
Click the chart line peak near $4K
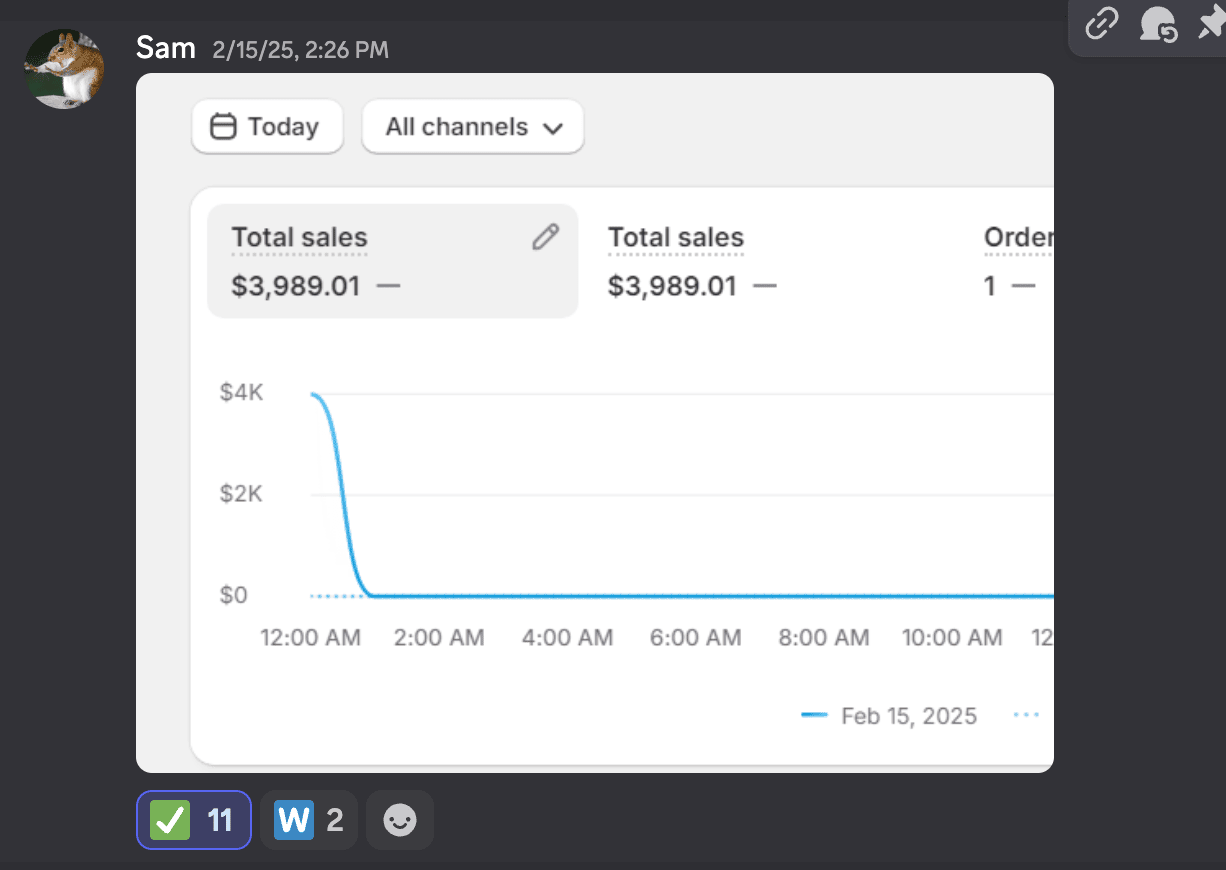(x=316, y=395)
